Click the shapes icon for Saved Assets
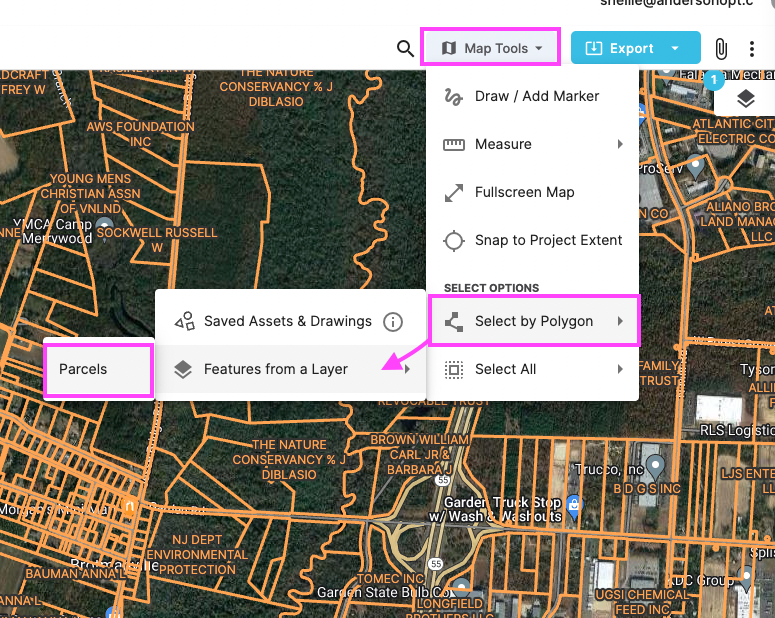775x618 pixels. click(185, 321)
